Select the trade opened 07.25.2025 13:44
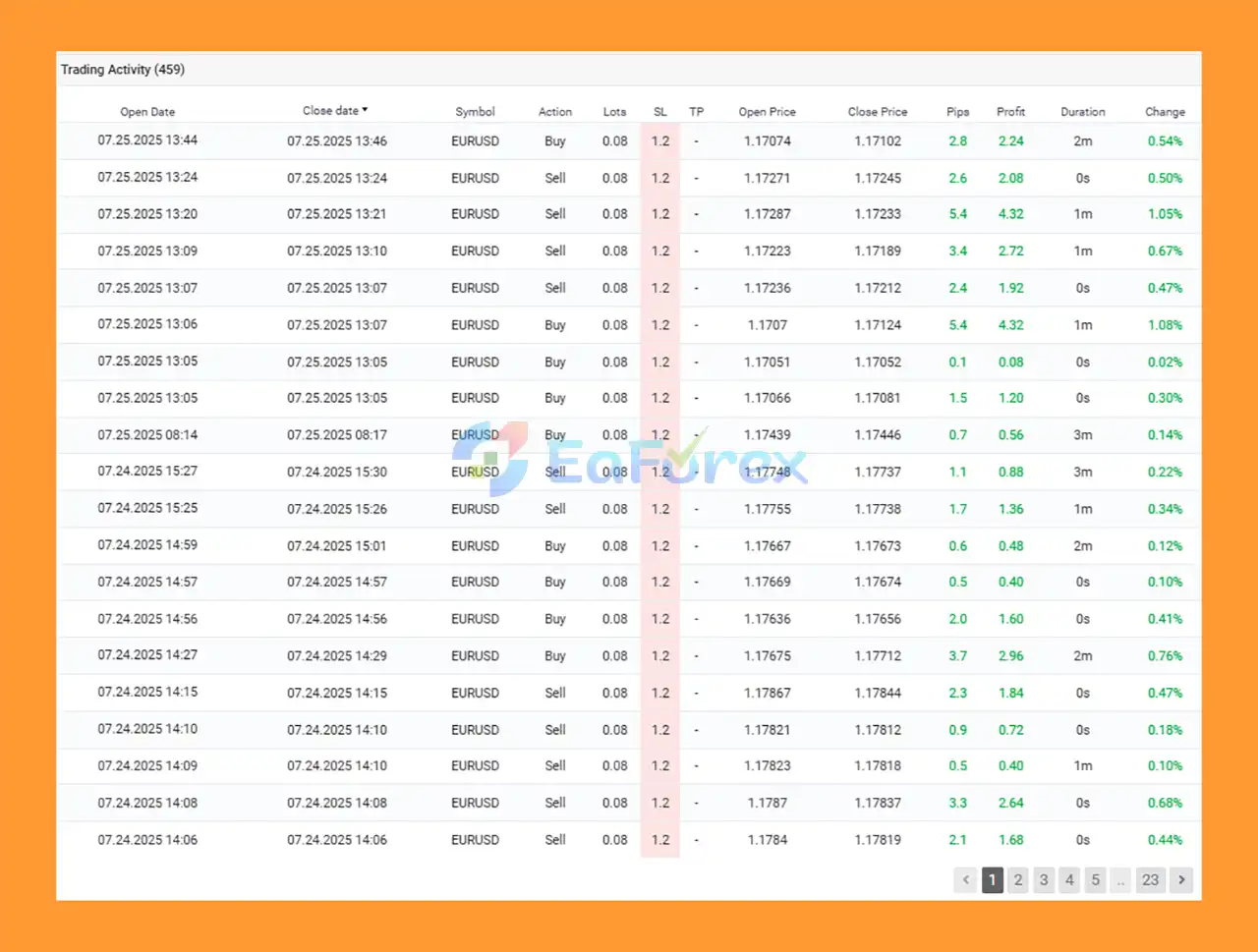1258x952 pixels. click(147, 140)
